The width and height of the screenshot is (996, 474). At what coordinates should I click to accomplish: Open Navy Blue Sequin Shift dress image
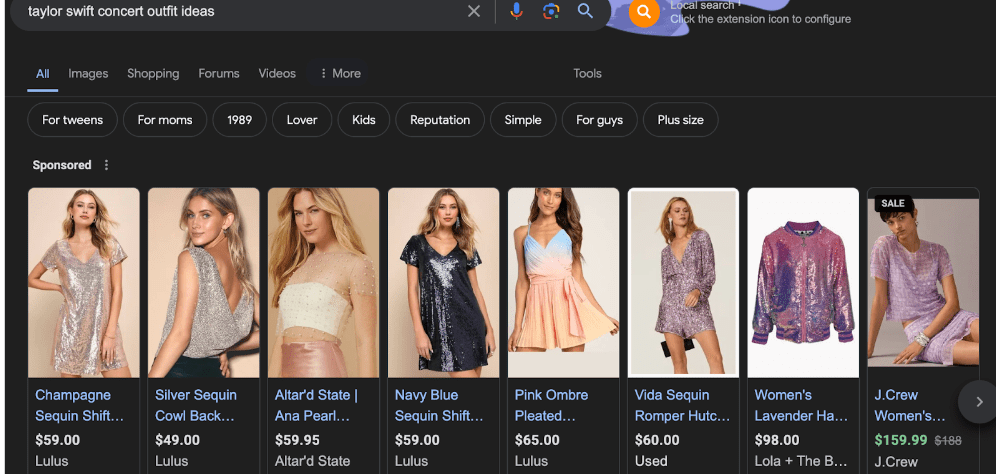pyautogui.click(x=443, y=283)
